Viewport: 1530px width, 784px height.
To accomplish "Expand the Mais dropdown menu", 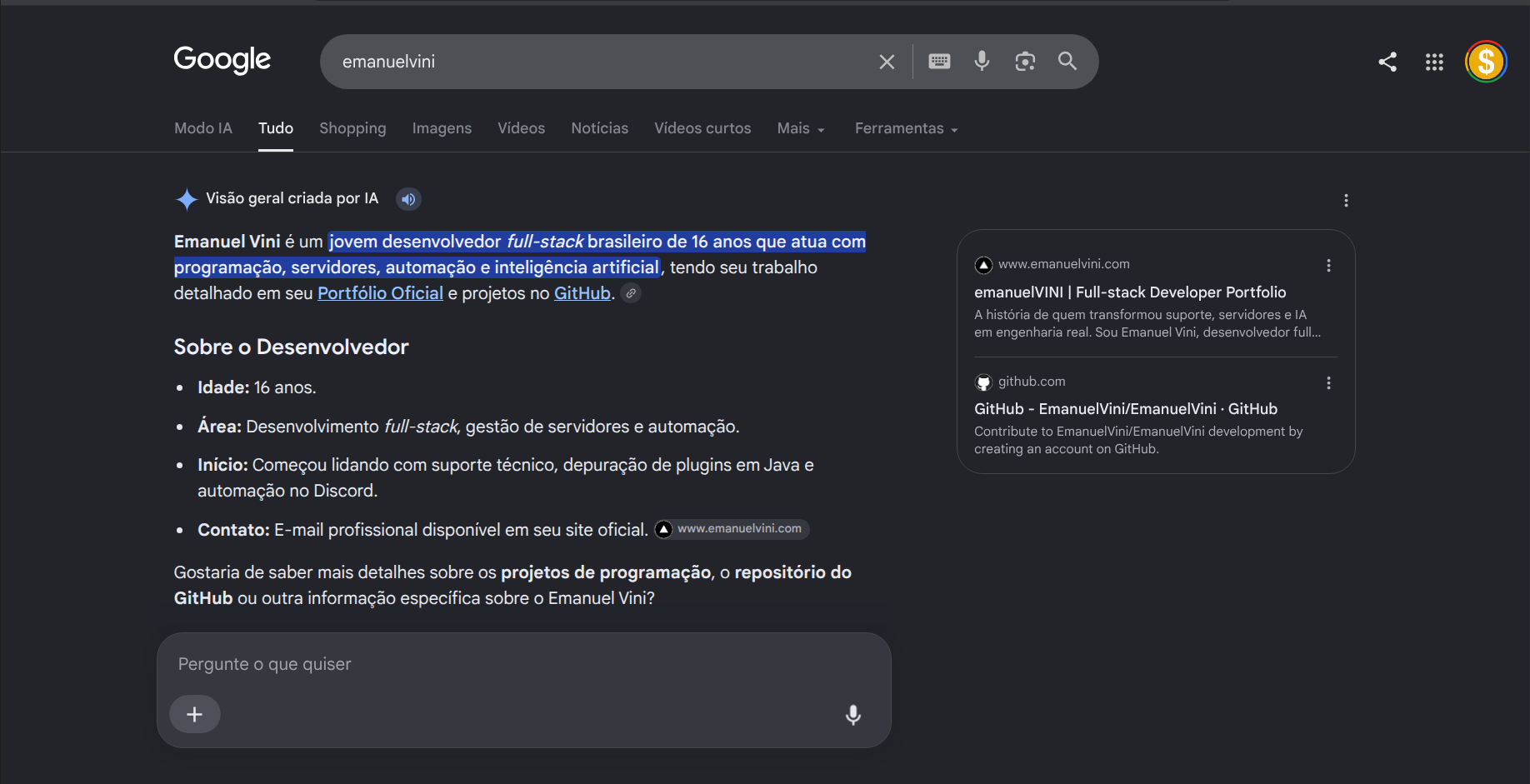I will click(801, 128).
